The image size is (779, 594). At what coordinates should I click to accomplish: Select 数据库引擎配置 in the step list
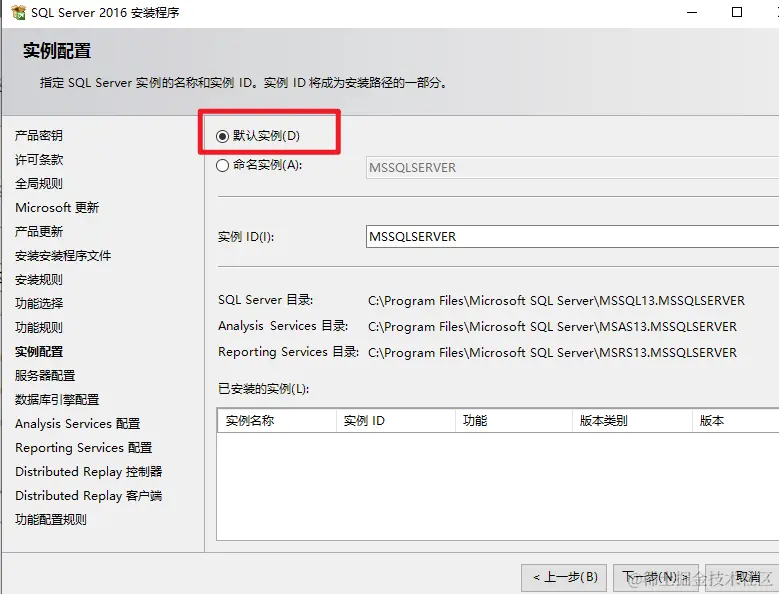point(57,400)
